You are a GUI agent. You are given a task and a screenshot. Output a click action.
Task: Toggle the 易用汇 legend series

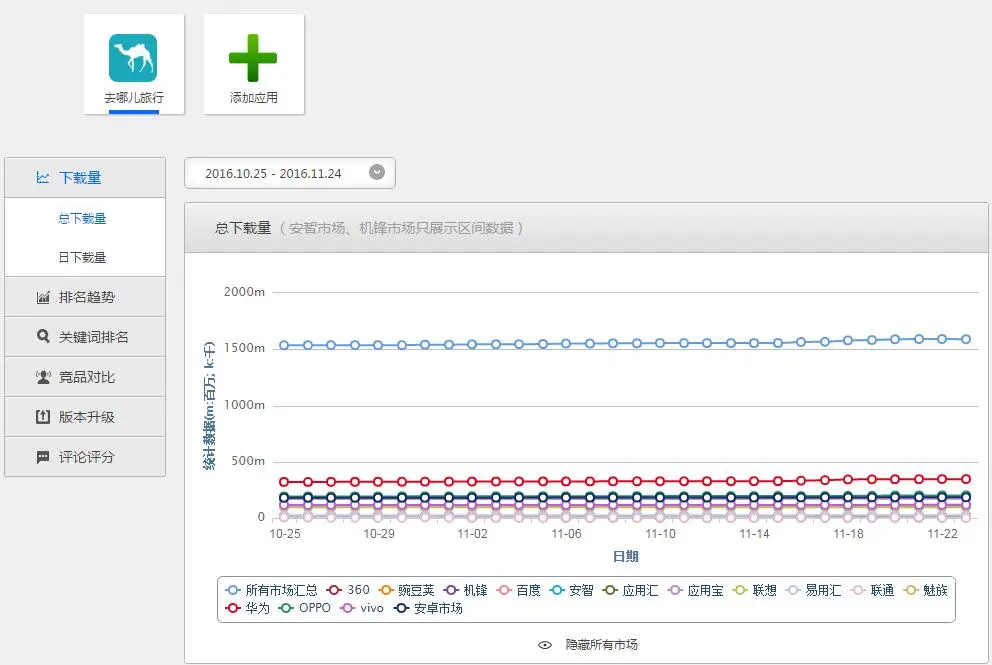pos(814,590)
